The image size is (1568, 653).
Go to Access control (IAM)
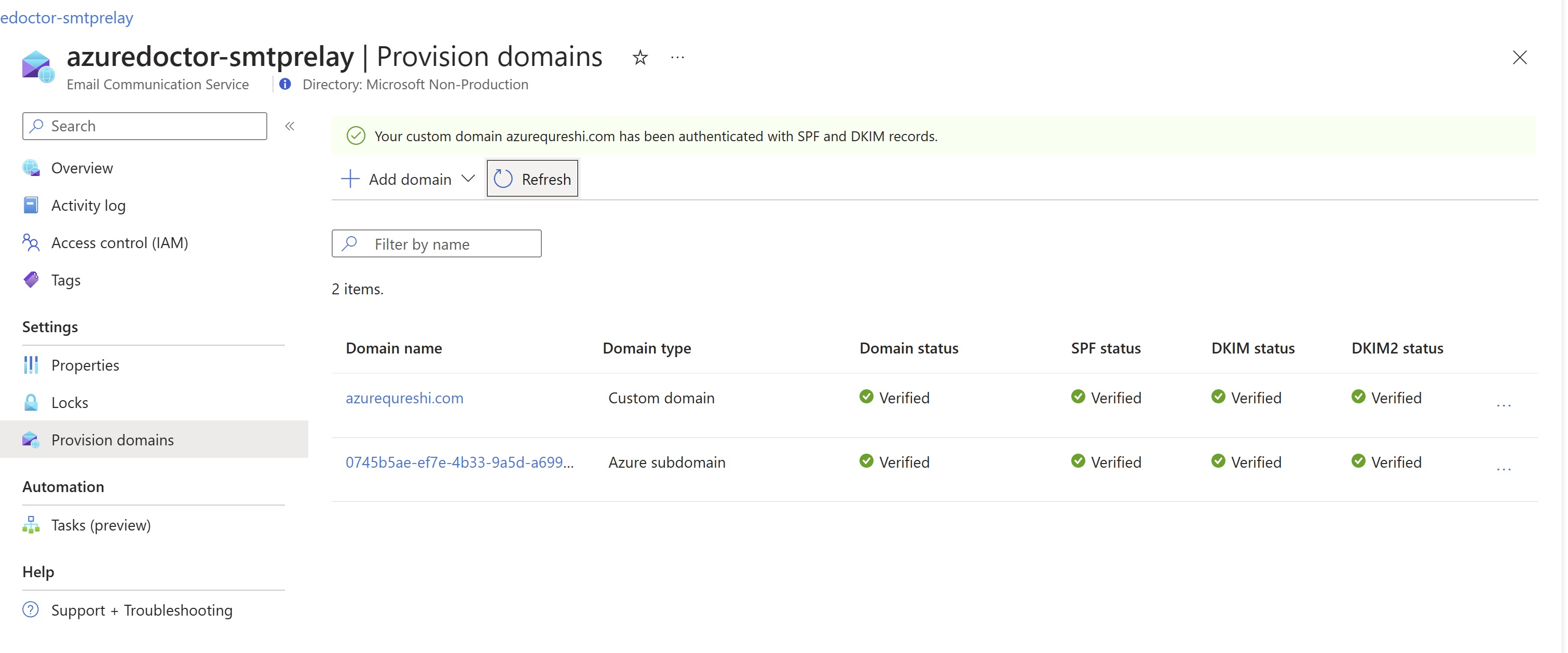[x=119, y=243]
